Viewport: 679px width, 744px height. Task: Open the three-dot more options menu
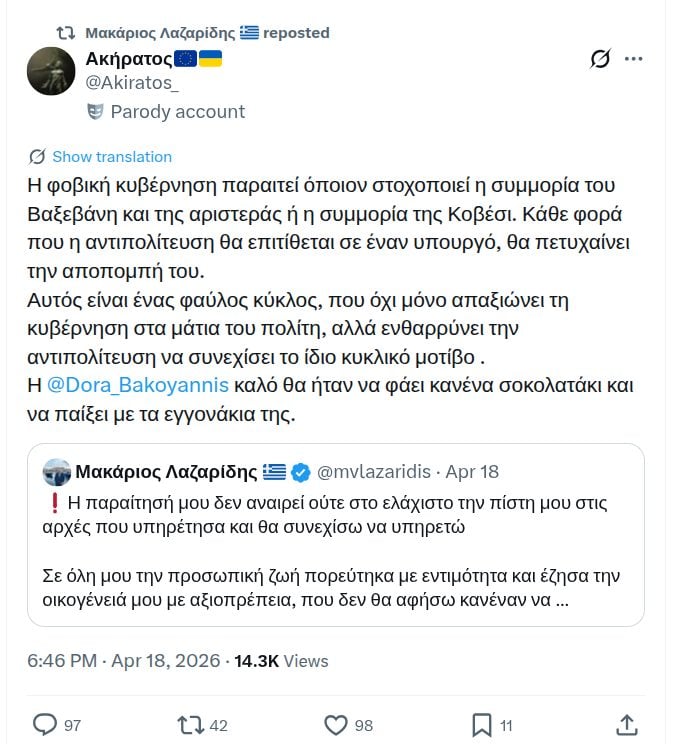pyautogui.click(x=634, y=59)
